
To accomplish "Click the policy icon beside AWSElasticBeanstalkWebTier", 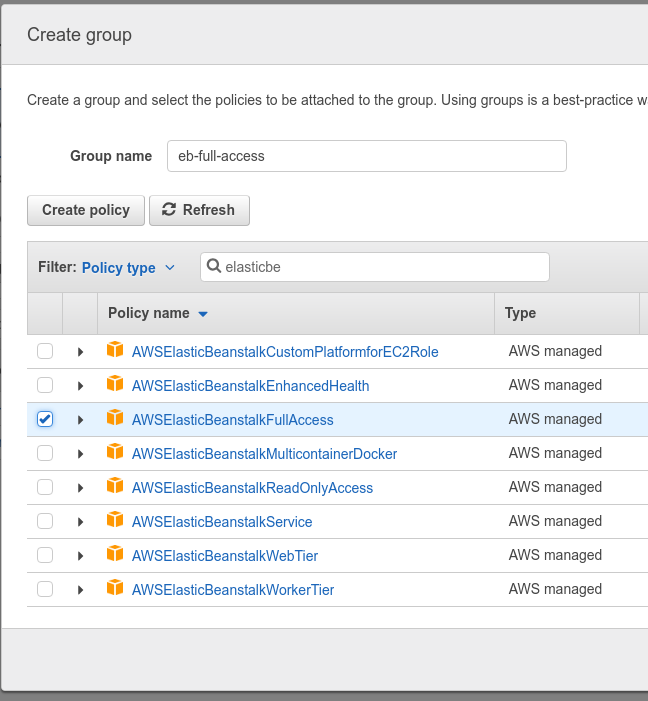I will [x=115, y=555].
